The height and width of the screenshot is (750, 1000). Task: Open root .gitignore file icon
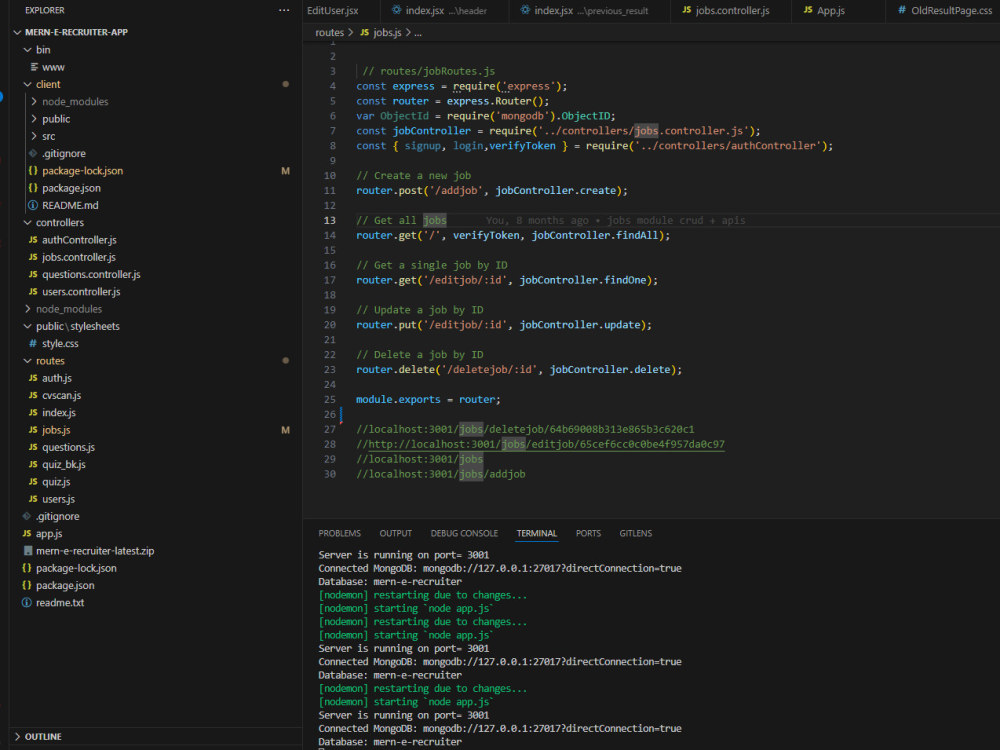click(x=27, y=516)
